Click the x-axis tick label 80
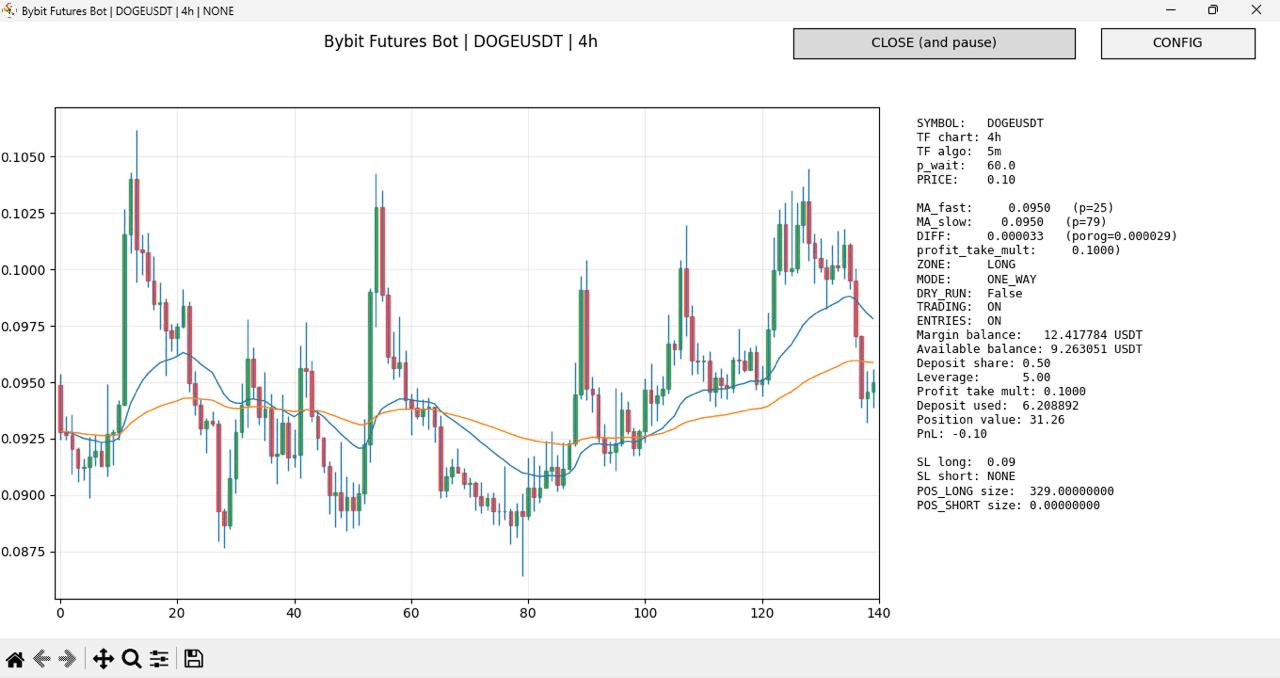 pyautogui.click(x=528, y=612)
